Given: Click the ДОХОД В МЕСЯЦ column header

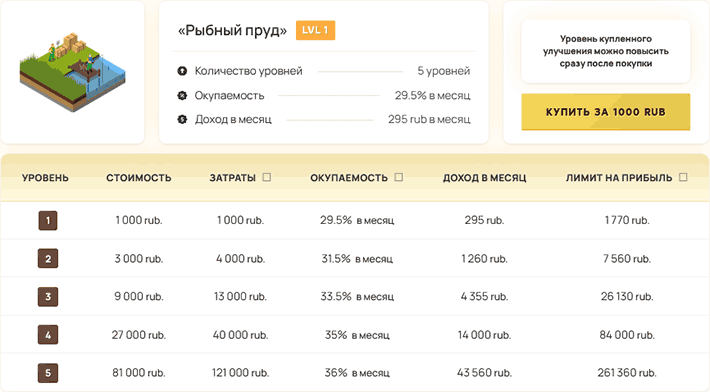Looking at the screenshot, I should (485, 178).
